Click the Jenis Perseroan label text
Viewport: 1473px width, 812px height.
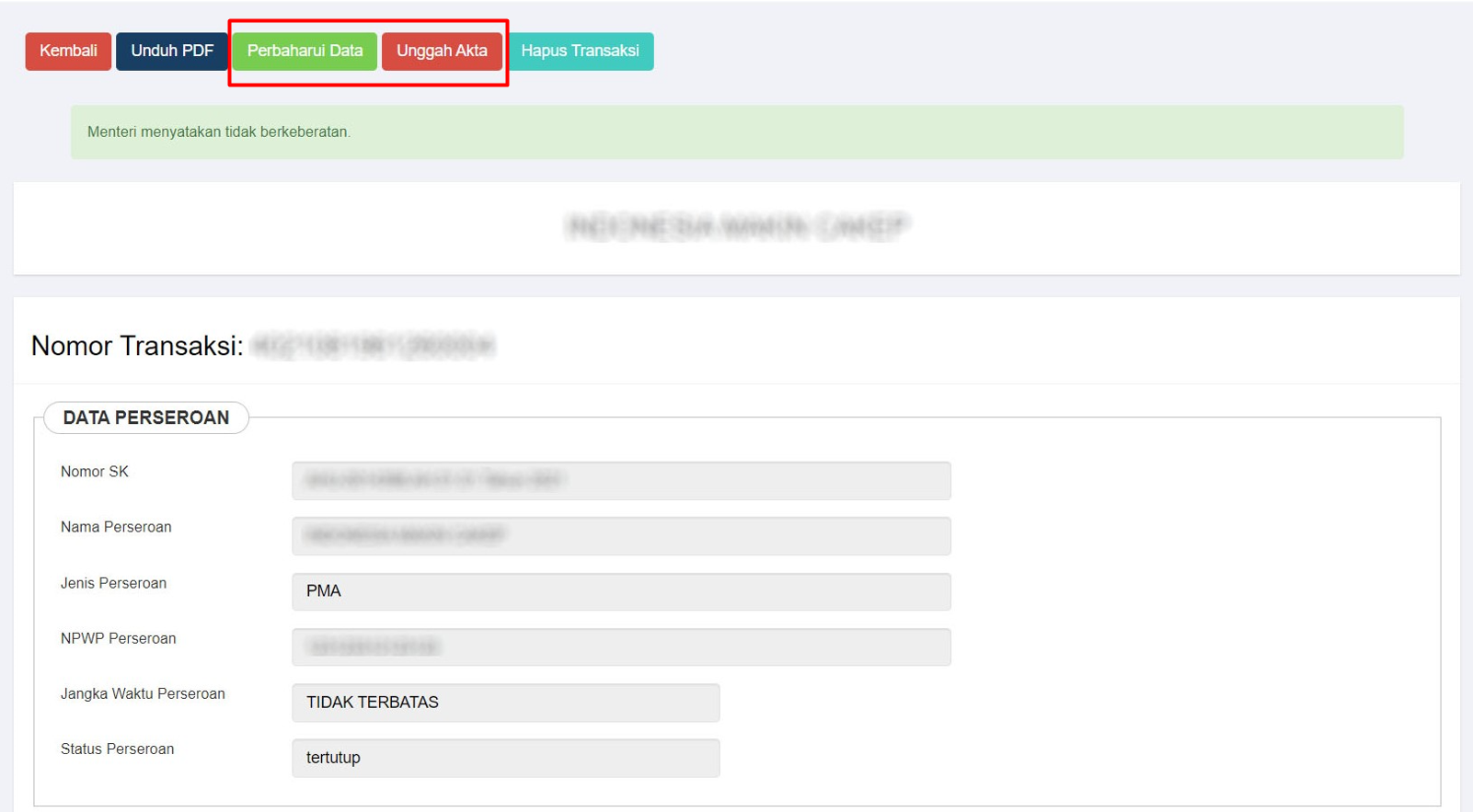click(113, 583)
